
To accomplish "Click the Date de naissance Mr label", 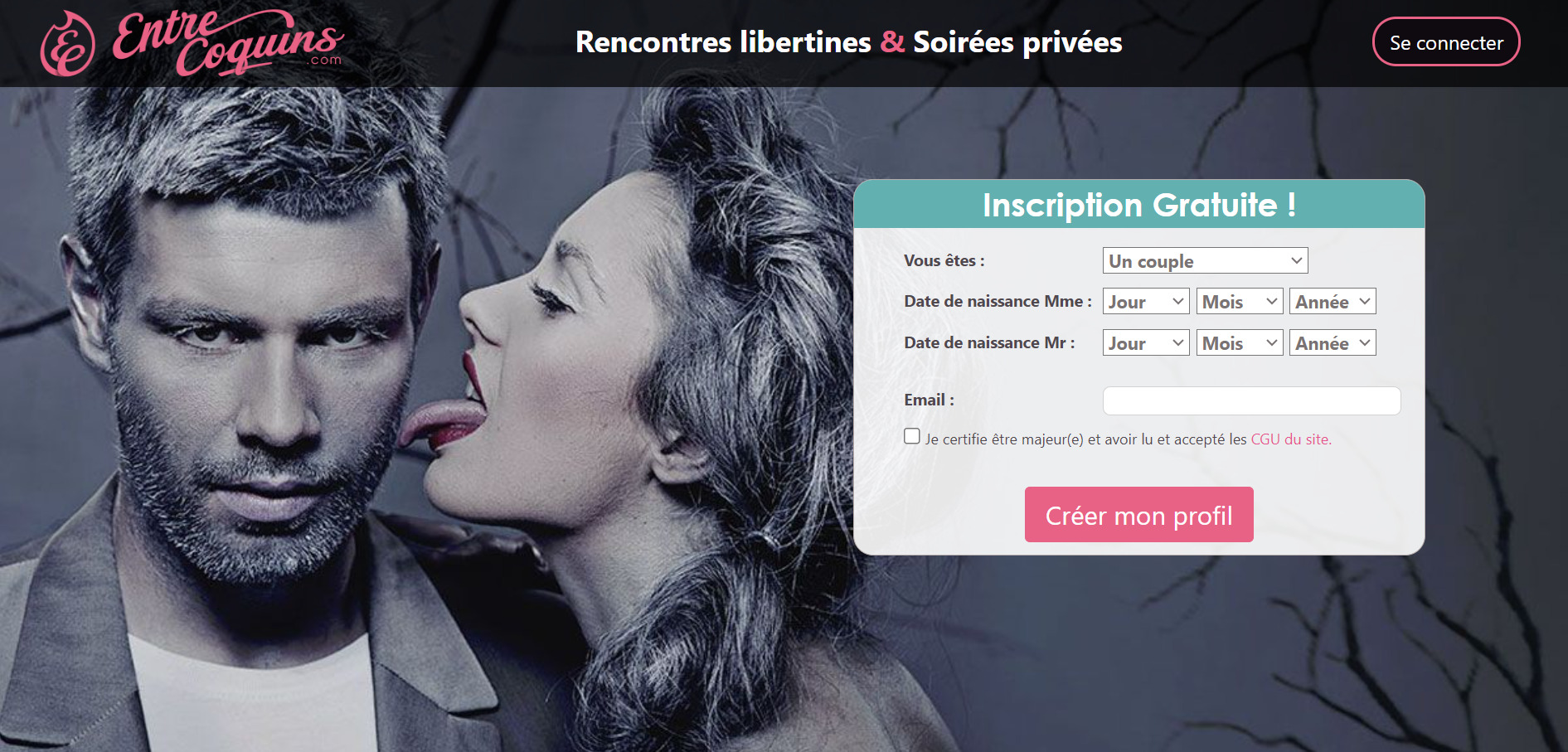I will (x=989, y=342).
